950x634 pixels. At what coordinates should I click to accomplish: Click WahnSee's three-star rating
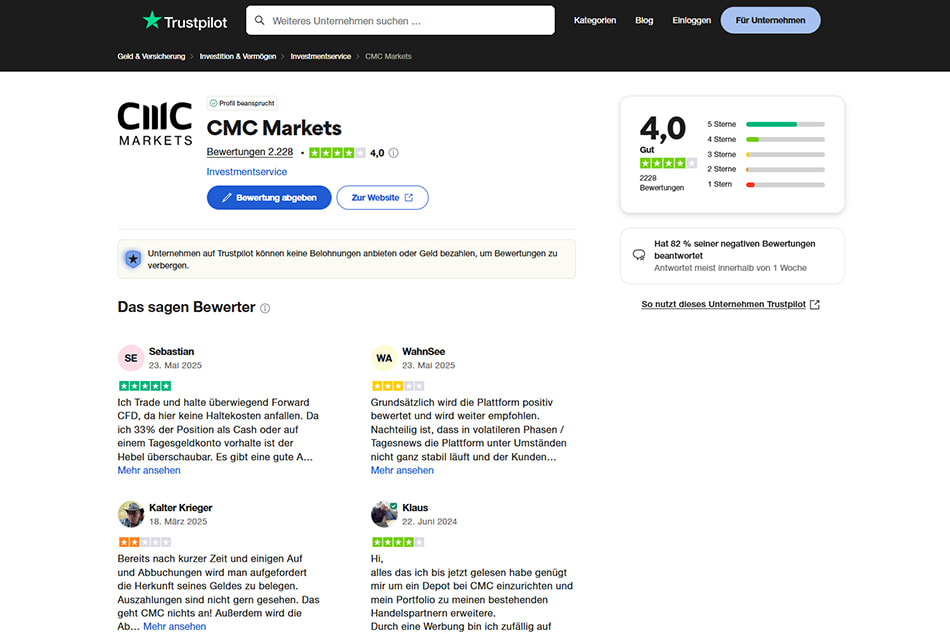click(398, 386)
